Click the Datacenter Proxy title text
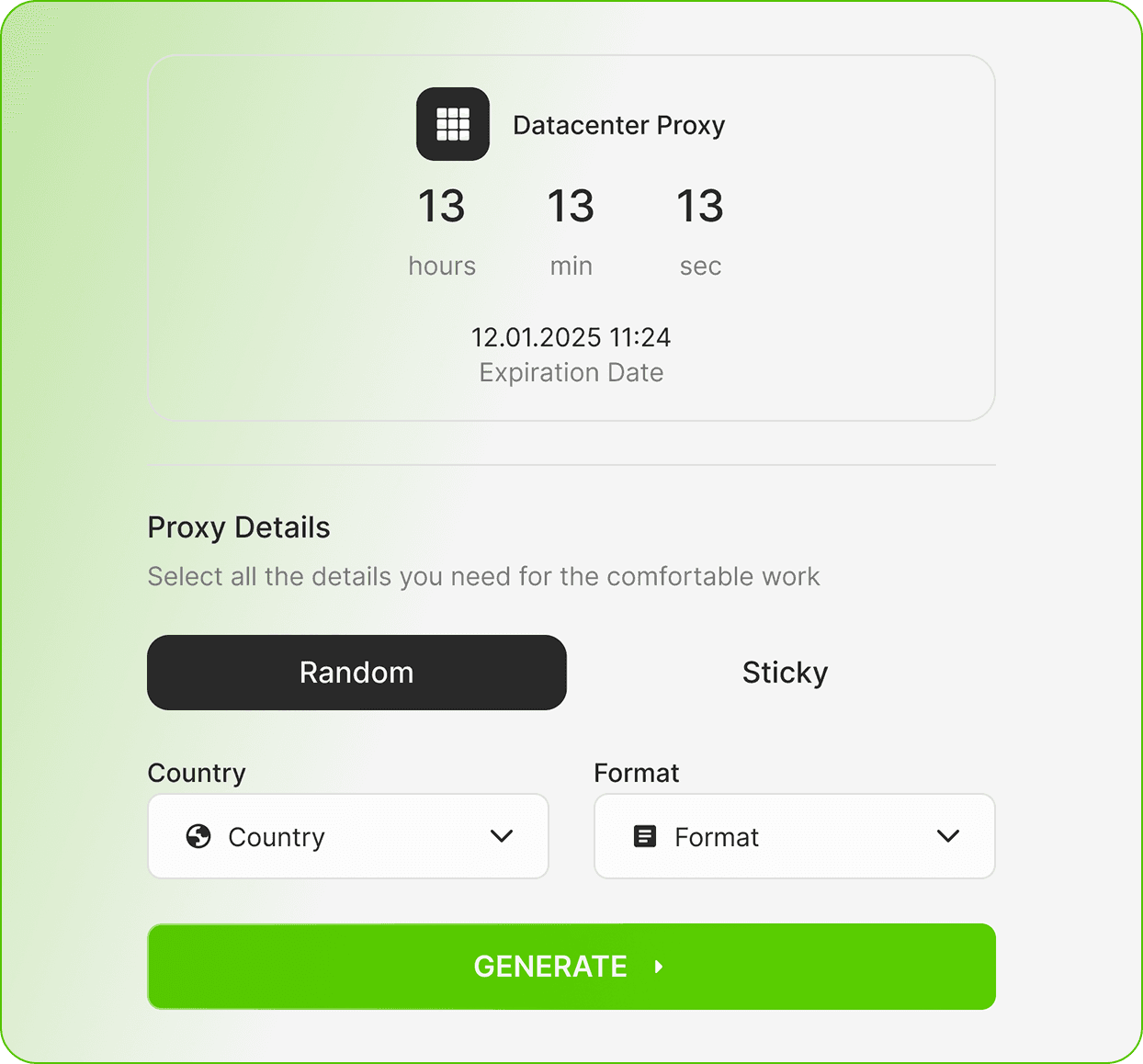Viewport: 1143px width, 1064px height. (x=618, y=125)
